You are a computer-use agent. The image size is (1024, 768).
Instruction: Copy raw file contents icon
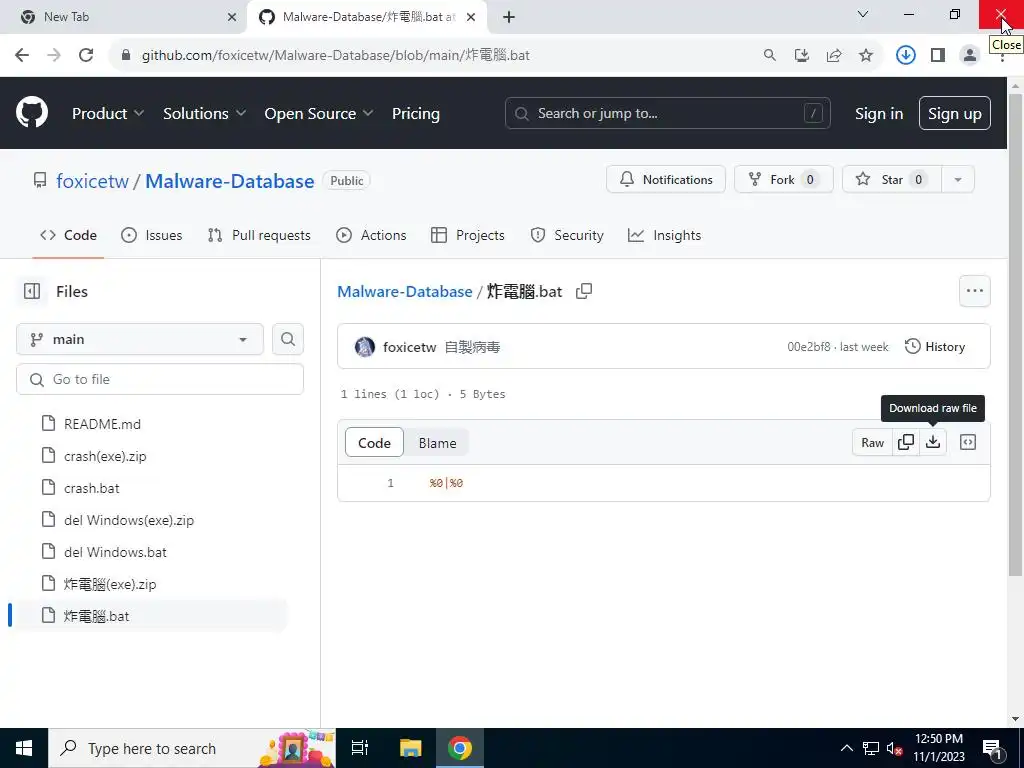(906, 442)
